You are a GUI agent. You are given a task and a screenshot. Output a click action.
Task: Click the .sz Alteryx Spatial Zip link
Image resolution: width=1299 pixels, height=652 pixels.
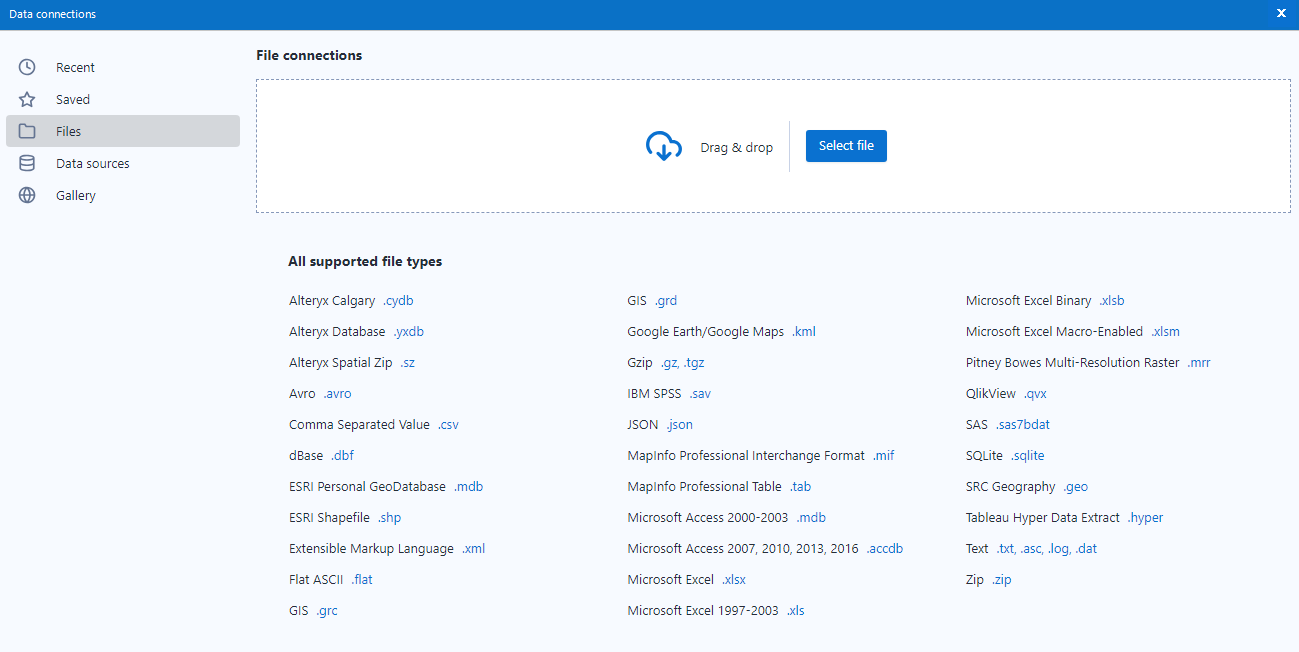click(x=407, y=362)
